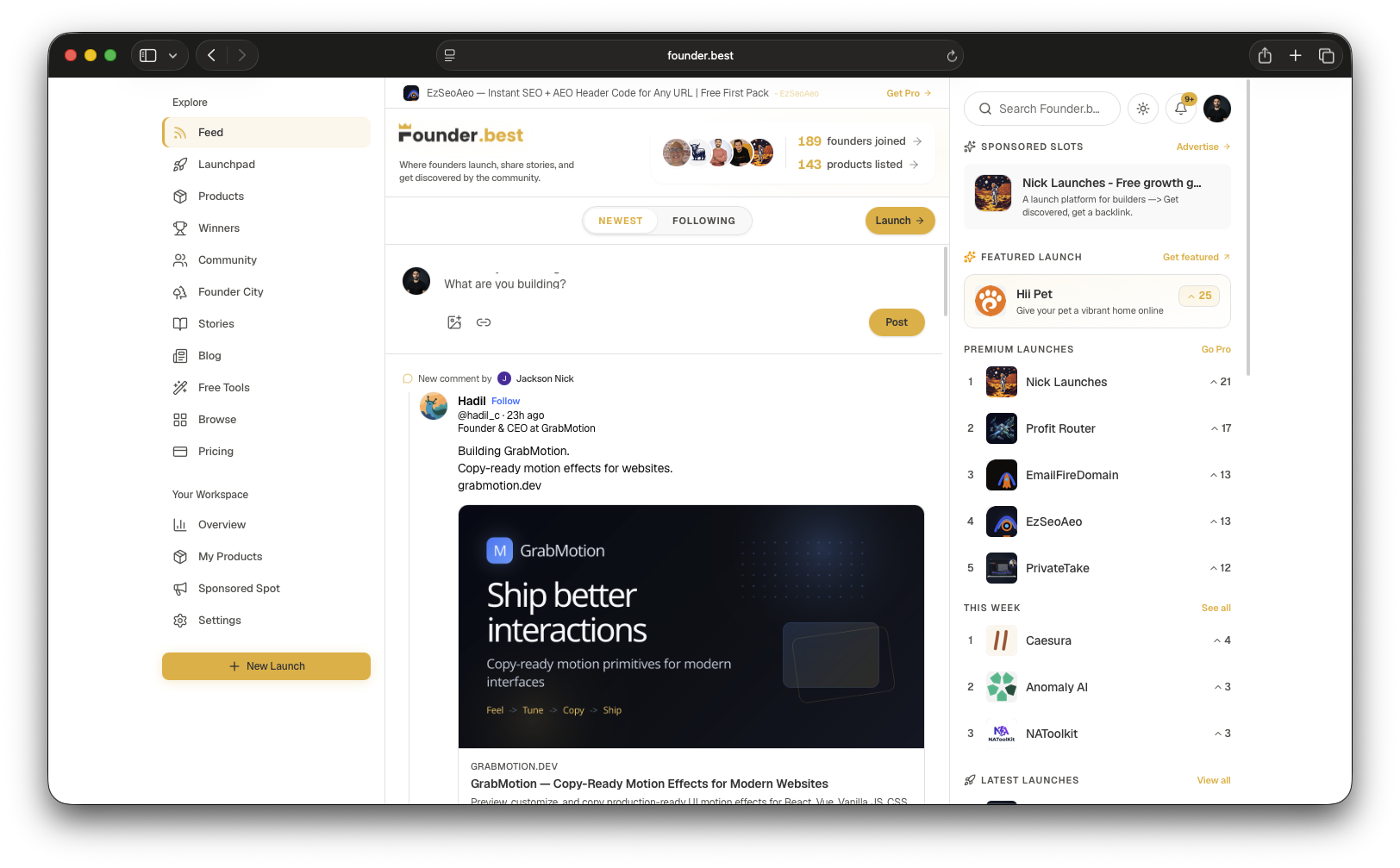The image size is (1400, 868).
Task: Click the founder.best logo
Action: click(x=460, y=134)
